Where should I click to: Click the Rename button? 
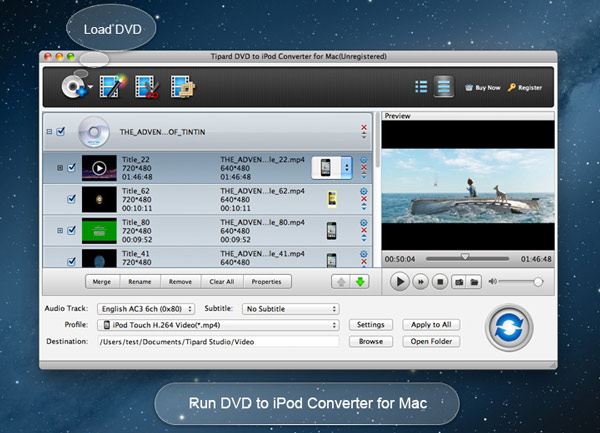[140, 282]
